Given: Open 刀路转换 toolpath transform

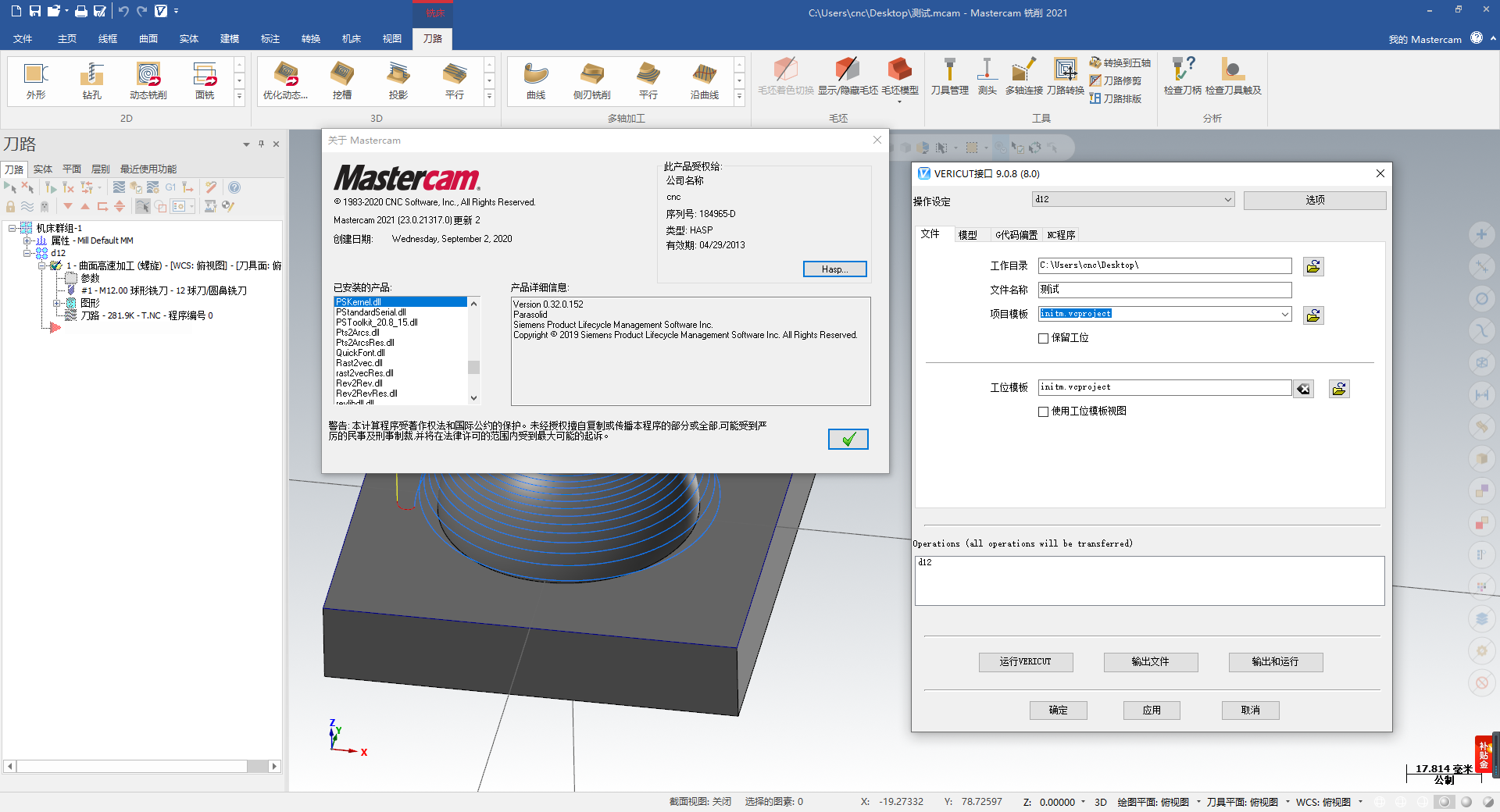Looking at the screenshot, I should (x=1066, y=77).
